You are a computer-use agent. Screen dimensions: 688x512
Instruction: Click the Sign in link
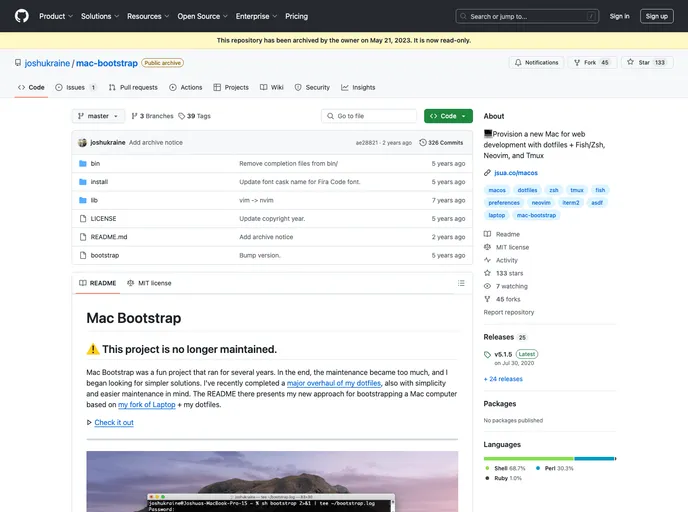click(x=619, y=16)
